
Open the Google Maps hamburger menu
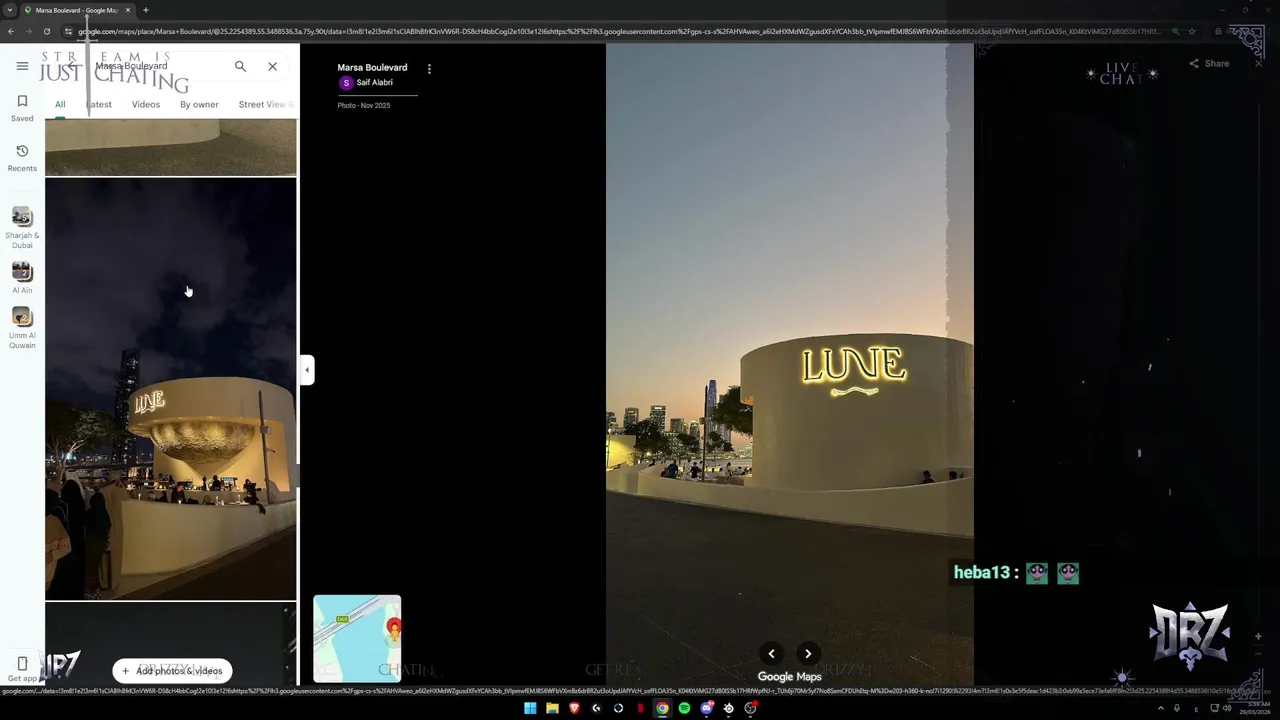[22, 66]
